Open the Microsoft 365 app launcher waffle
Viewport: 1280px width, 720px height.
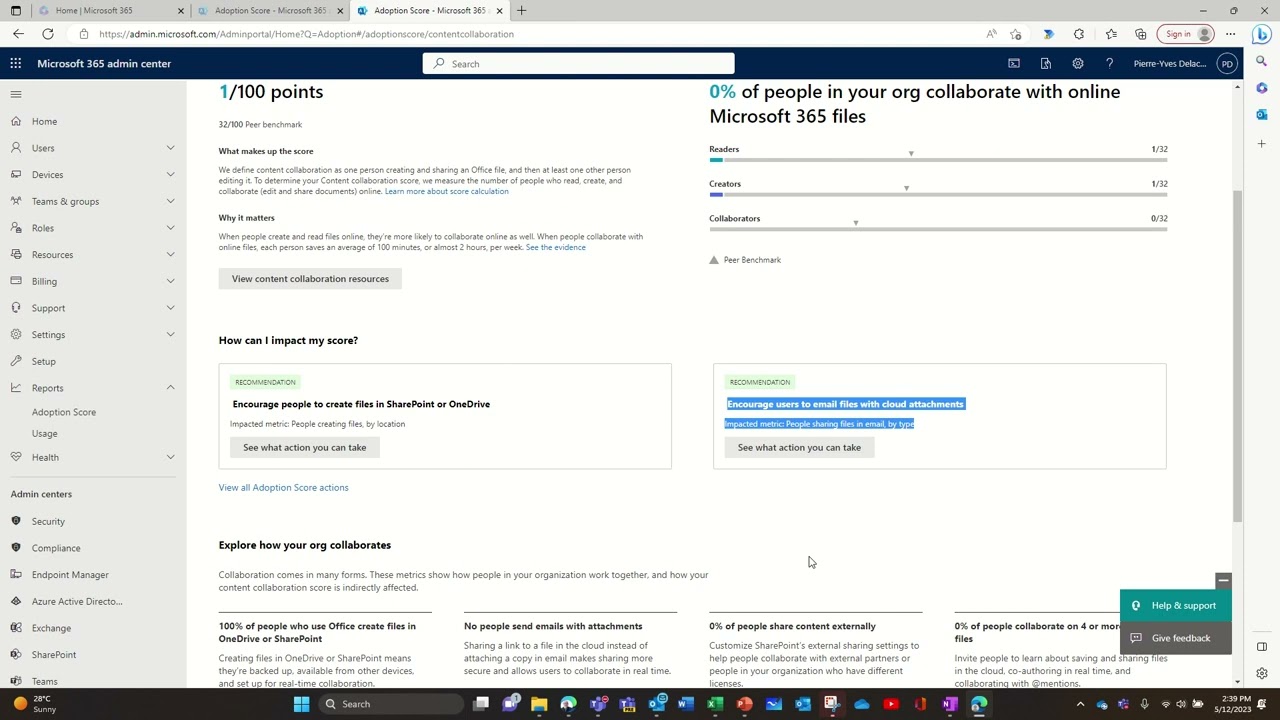tap(16, 63)
